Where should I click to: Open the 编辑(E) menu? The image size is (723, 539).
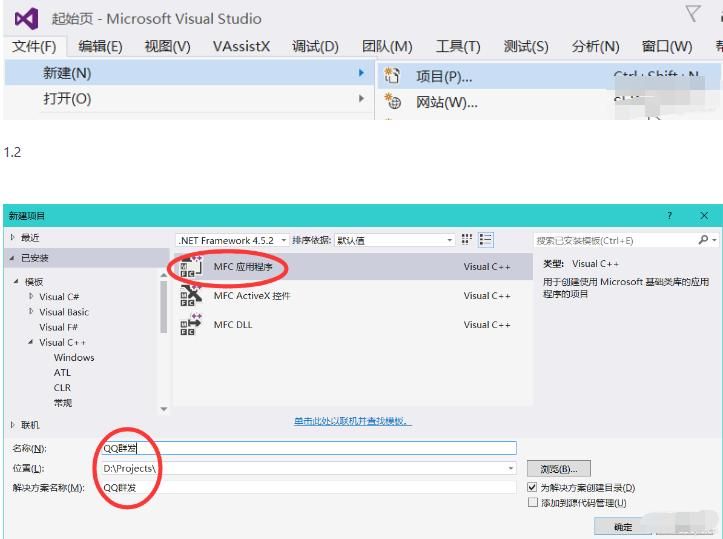tap(100, 47)
